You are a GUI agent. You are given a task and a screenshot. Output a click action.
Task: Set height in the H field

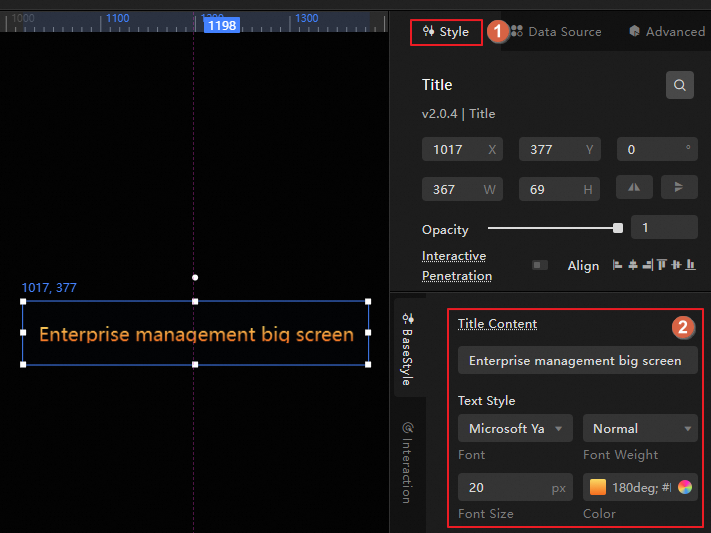pos(560,189)
